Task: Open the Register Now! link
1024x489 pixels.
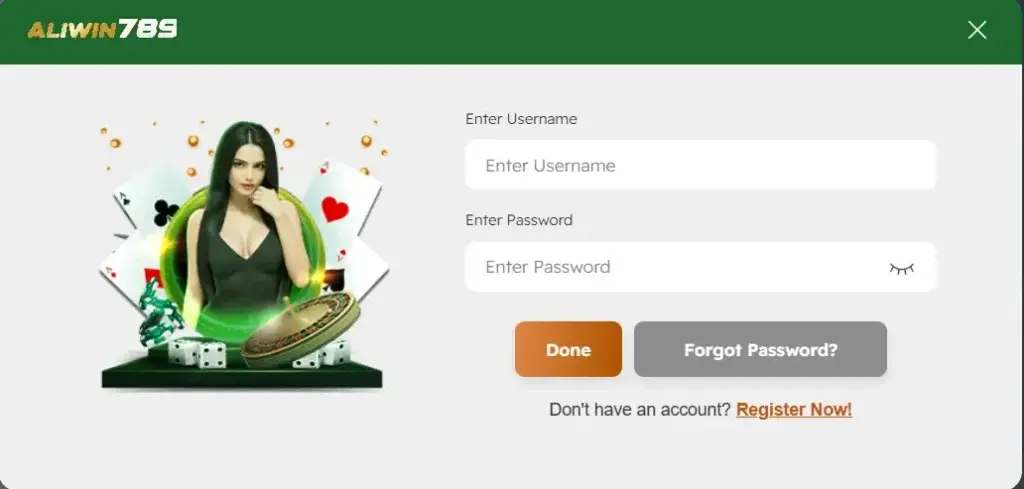Action: click(794, 410)
